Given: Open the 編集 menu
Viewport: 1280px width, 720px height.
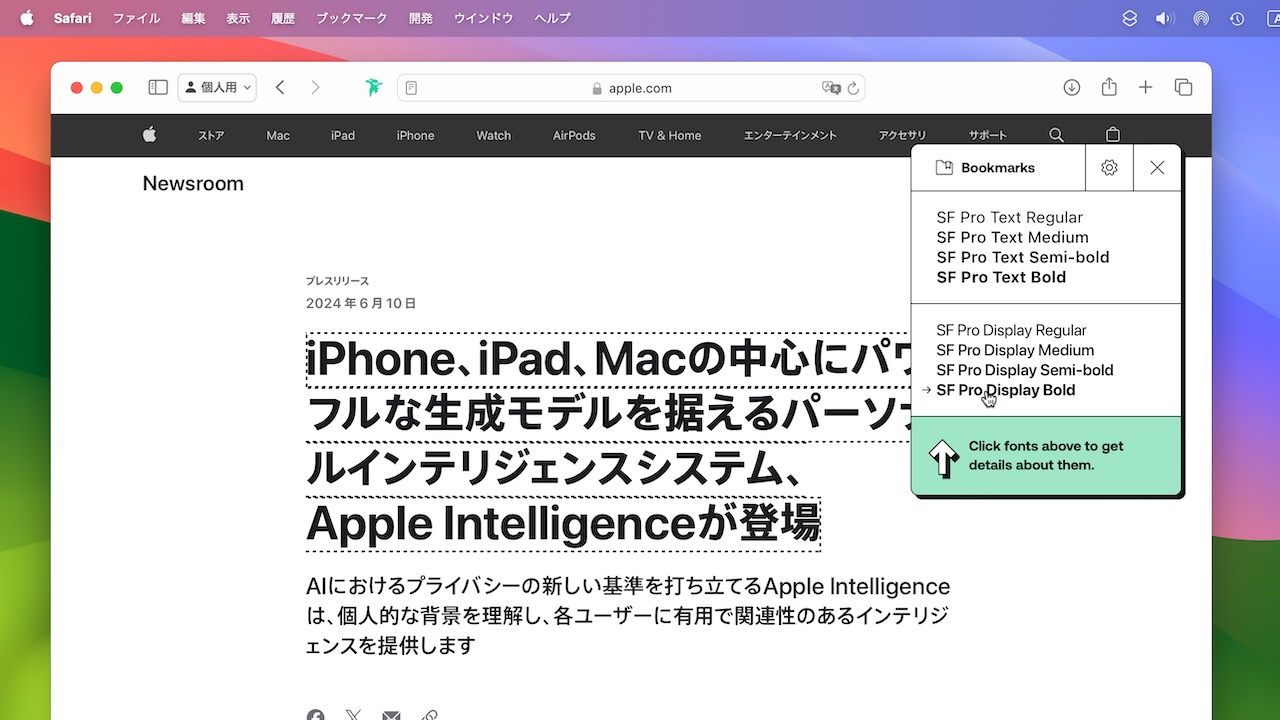Looking at the screenshot, I should coord(193,18).
